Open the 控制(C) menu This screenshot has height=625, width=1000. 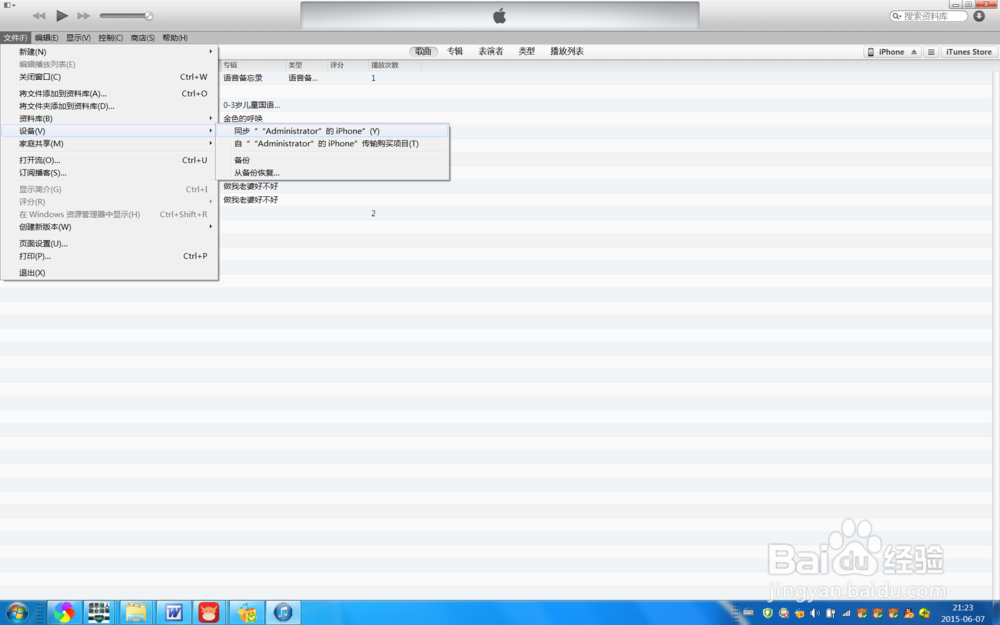110,38
